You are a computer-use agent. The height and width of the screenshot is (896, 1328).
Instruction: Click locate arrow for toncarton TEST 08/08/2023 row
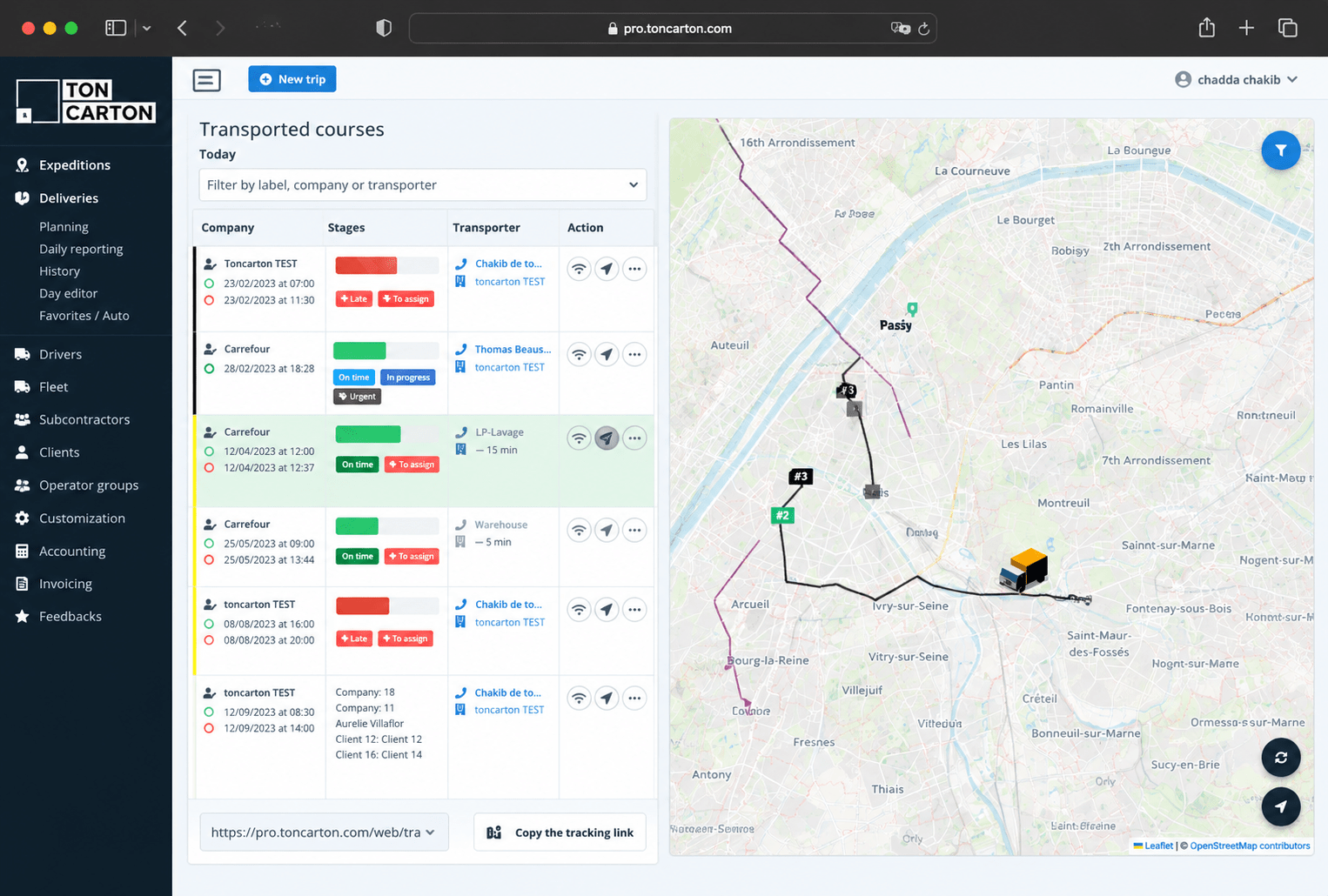[607, 610]
